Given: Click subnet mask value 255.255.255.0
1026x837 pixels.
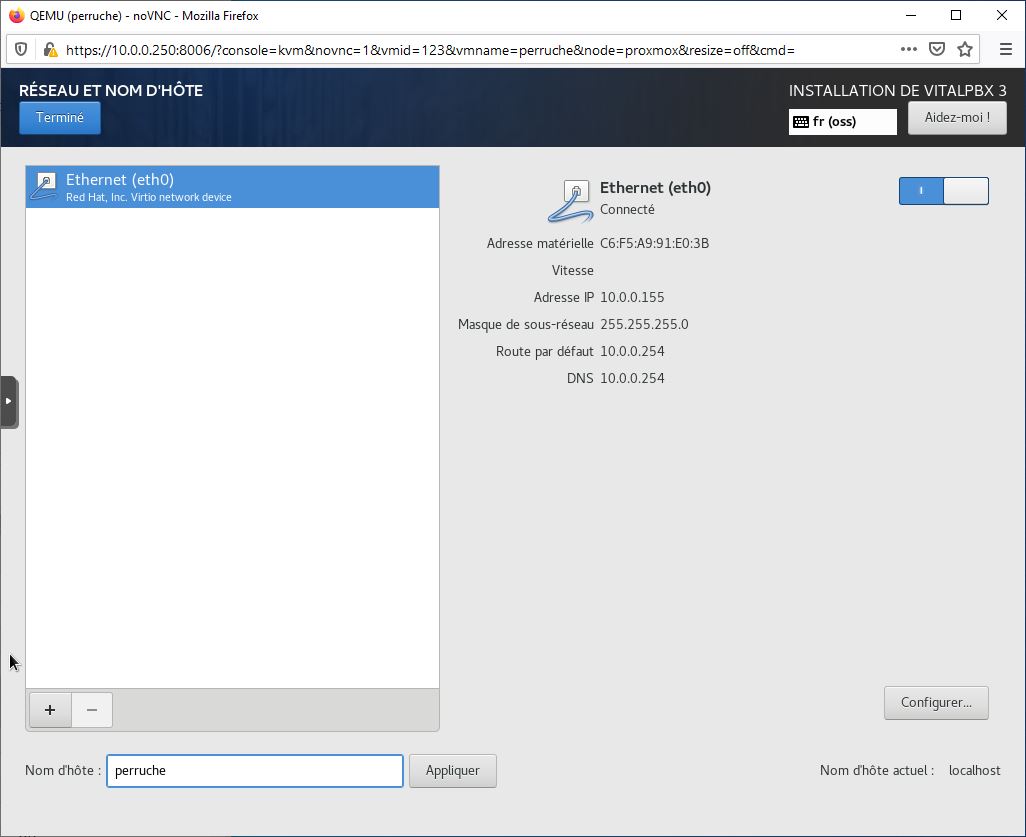Looking at the screenshot, I should click(644, 325).
